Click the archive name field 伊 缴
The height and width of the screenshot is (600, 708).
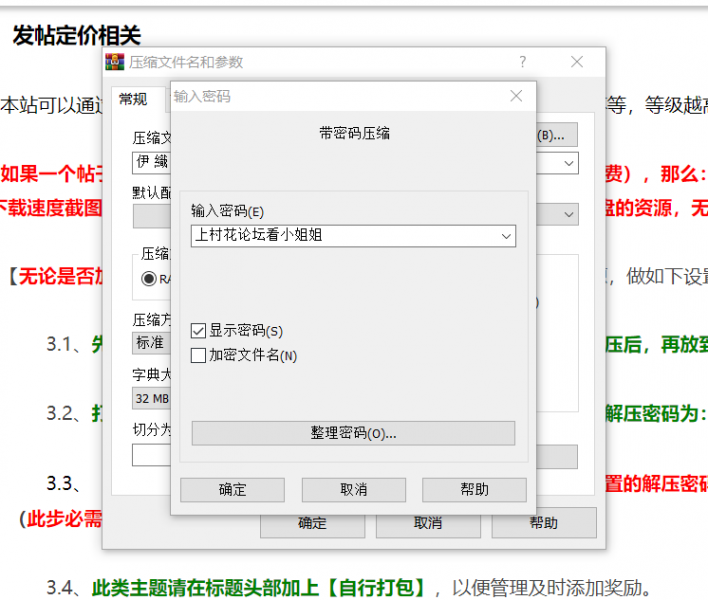(x=152, y=163)
